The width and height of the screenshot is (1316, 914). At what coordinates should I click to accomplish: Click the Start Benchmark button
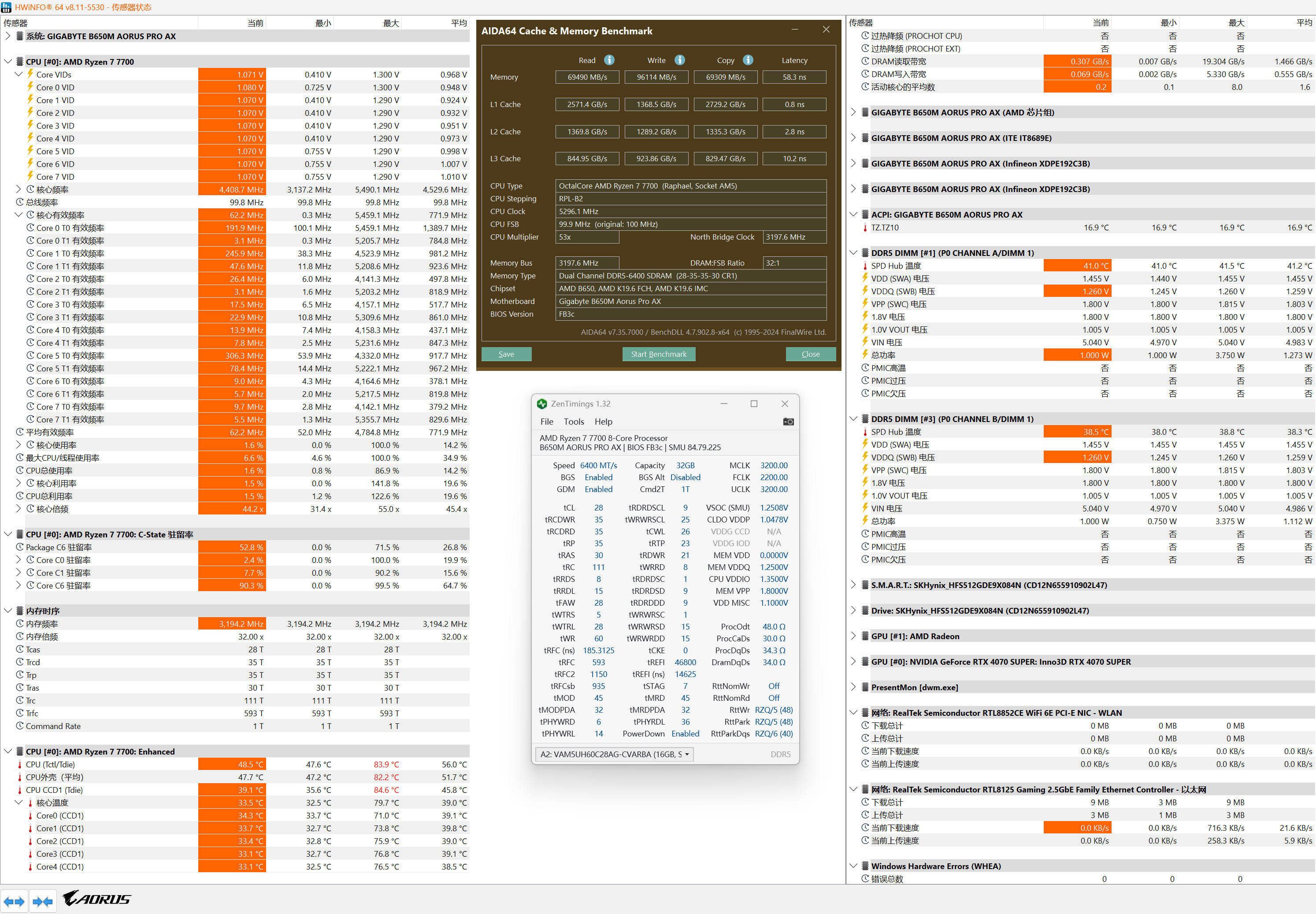pos(659,354)
